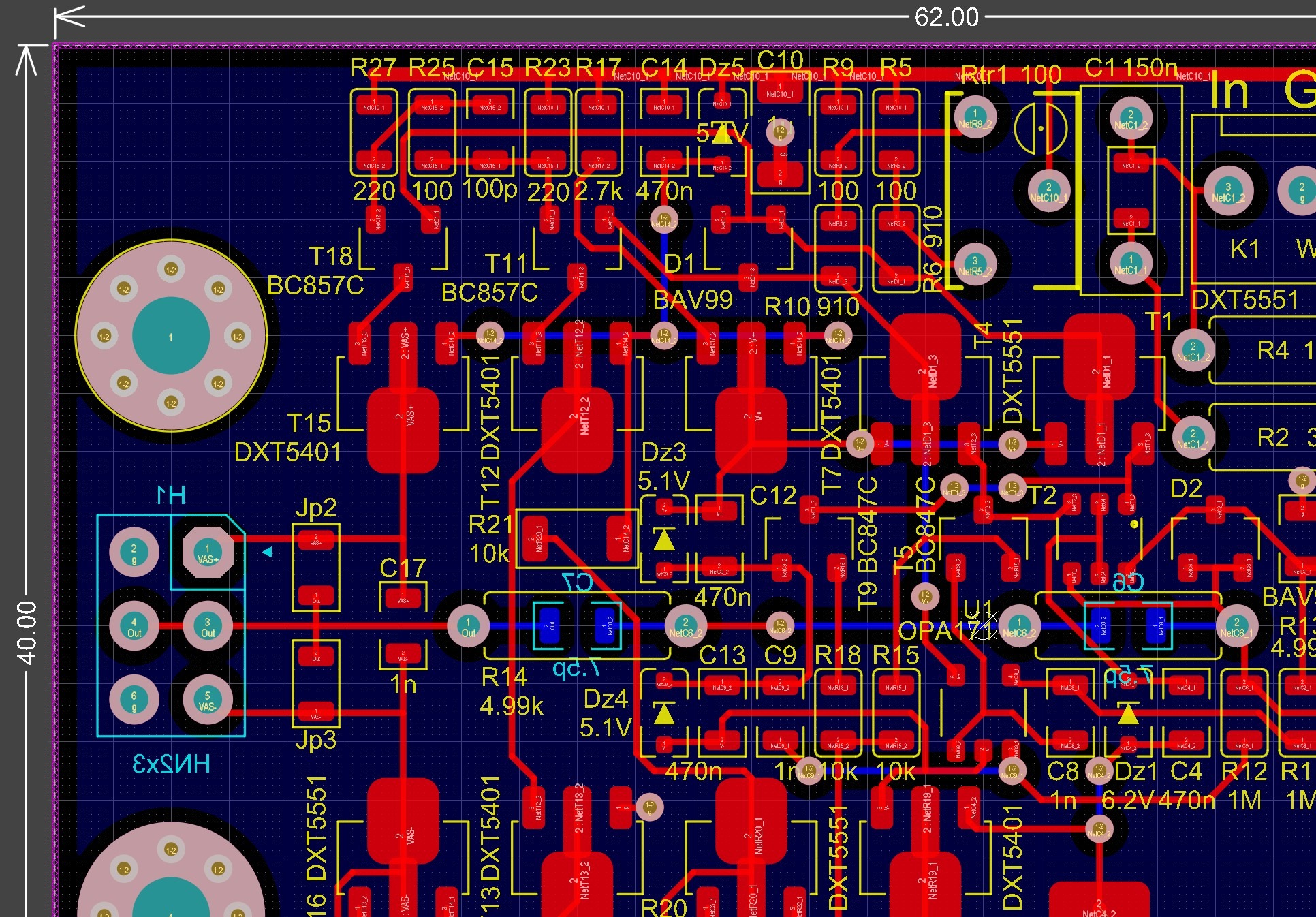Select large V+ pad of T7
The width and height of the screenshot is (1316, 917).
pos(751,431)
